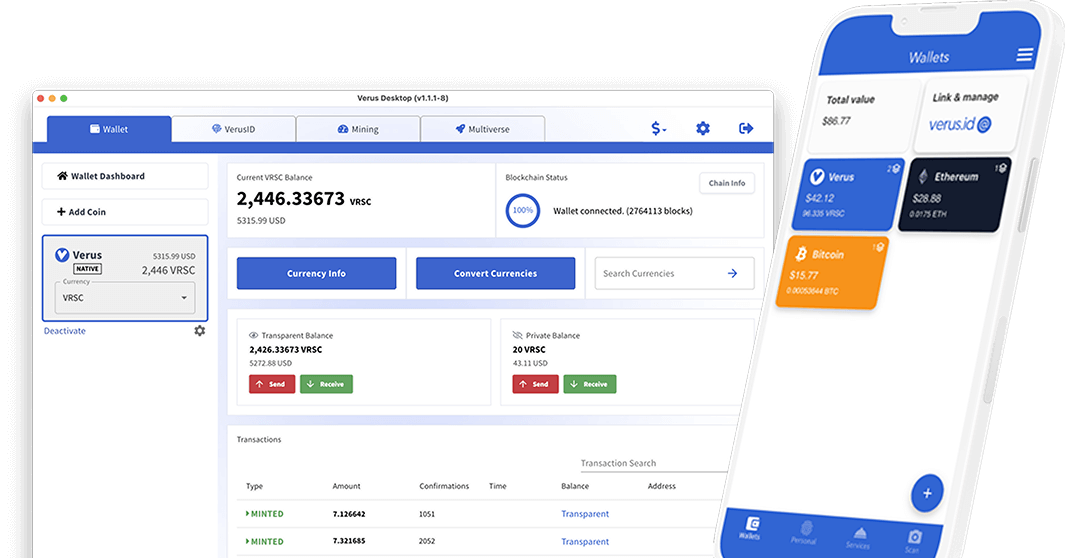Focus the Transaction Search field
The image size is (1066, 558).
(x=653, y=463)
